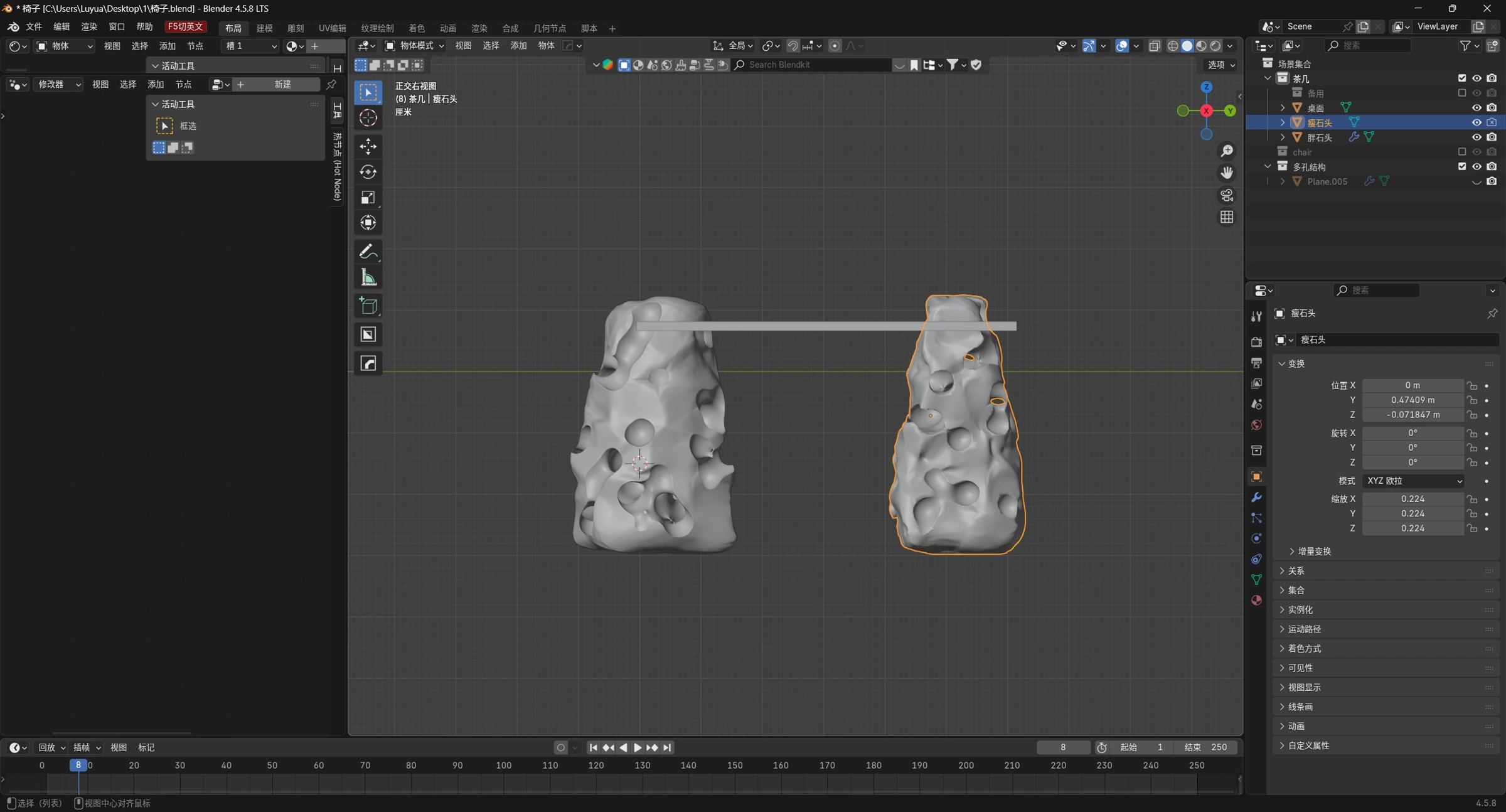The height and width of the screenshot is (812, 1506).
Task: Play the timeline animation
Action: (x=637, y=747)
